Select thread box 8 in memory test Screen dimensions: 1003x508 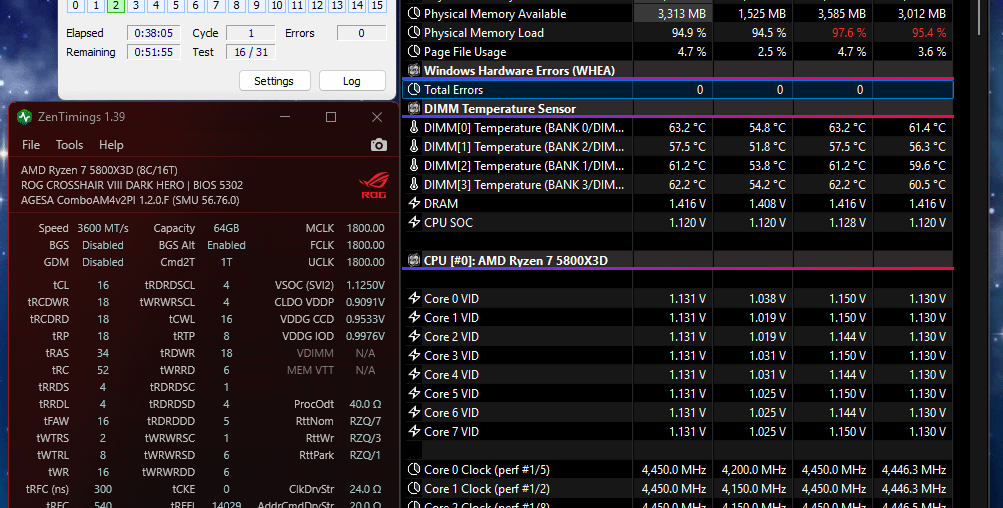click(x=236, y=6)
